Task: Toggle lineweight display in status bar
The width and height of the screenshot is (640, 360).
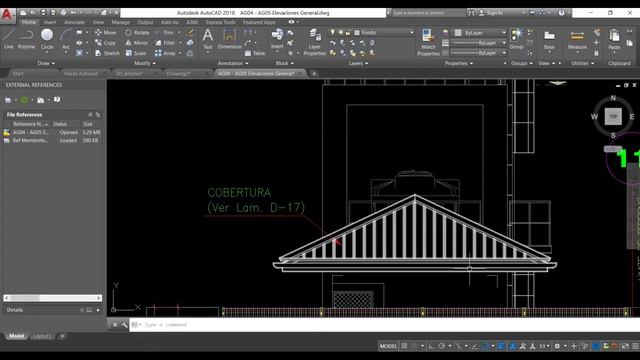Action: (x=501, y=346)
